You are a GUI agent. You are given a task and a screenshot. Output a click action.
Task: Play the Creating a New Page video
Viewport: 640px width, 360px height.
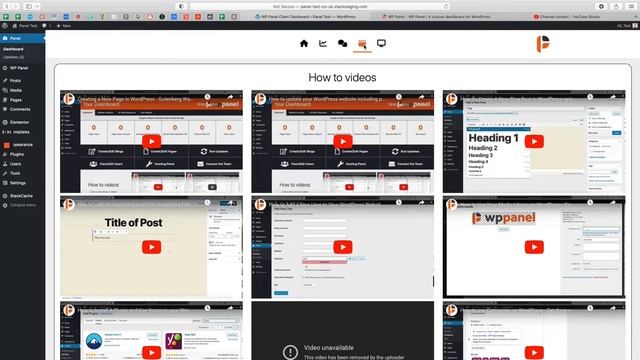coord(151,141)
